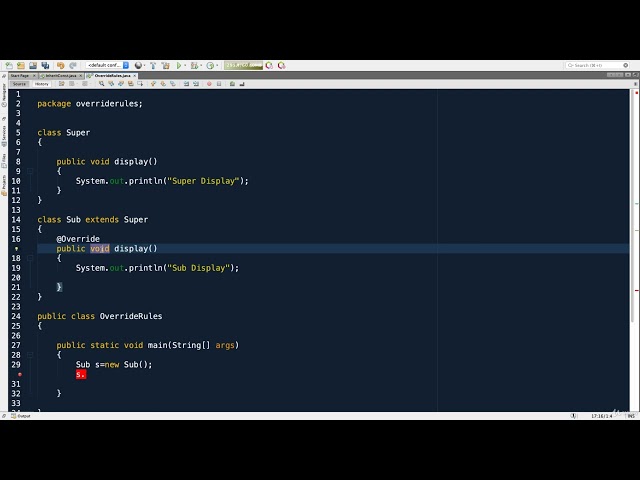Click the New File toolbar icon
The height and width of the screenshot is (480, 640).
[x=9, y=65]
